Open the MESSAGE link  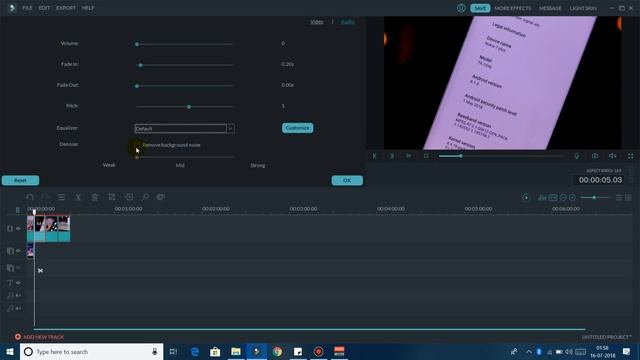click(550, 8)
